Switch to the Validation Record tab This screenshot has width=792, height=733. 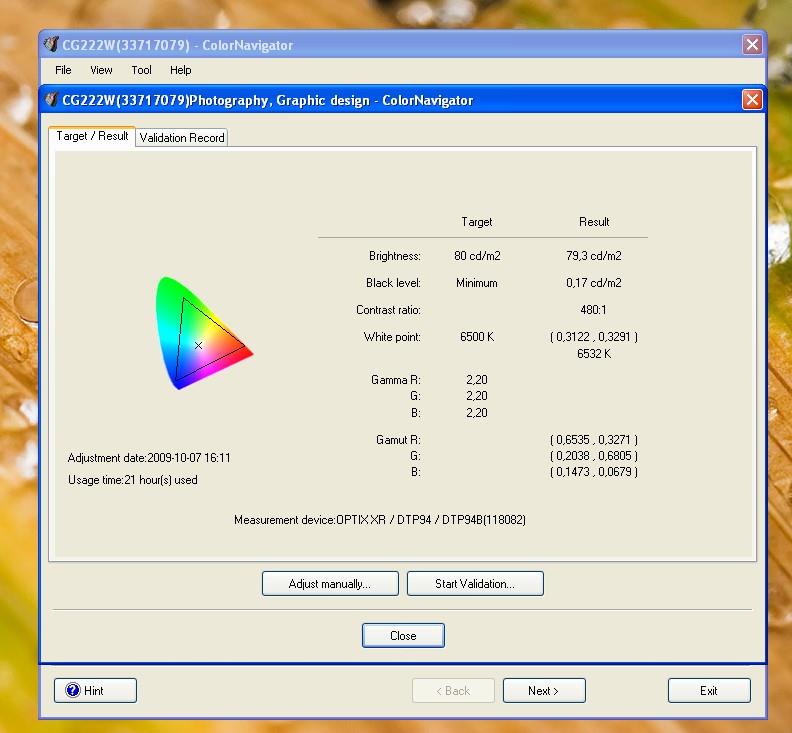(182, 137)
